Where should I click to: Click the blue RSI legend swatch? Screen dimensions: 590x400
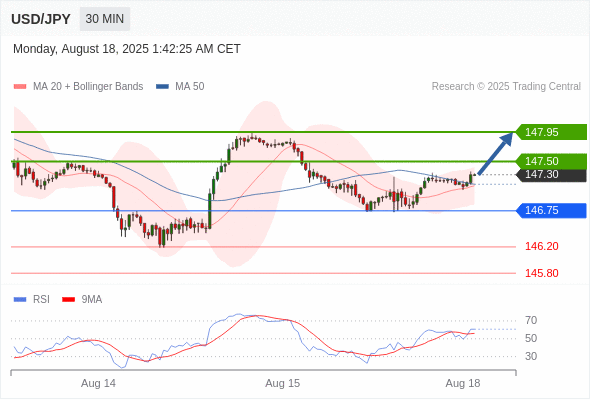click(x=20, y=300)
